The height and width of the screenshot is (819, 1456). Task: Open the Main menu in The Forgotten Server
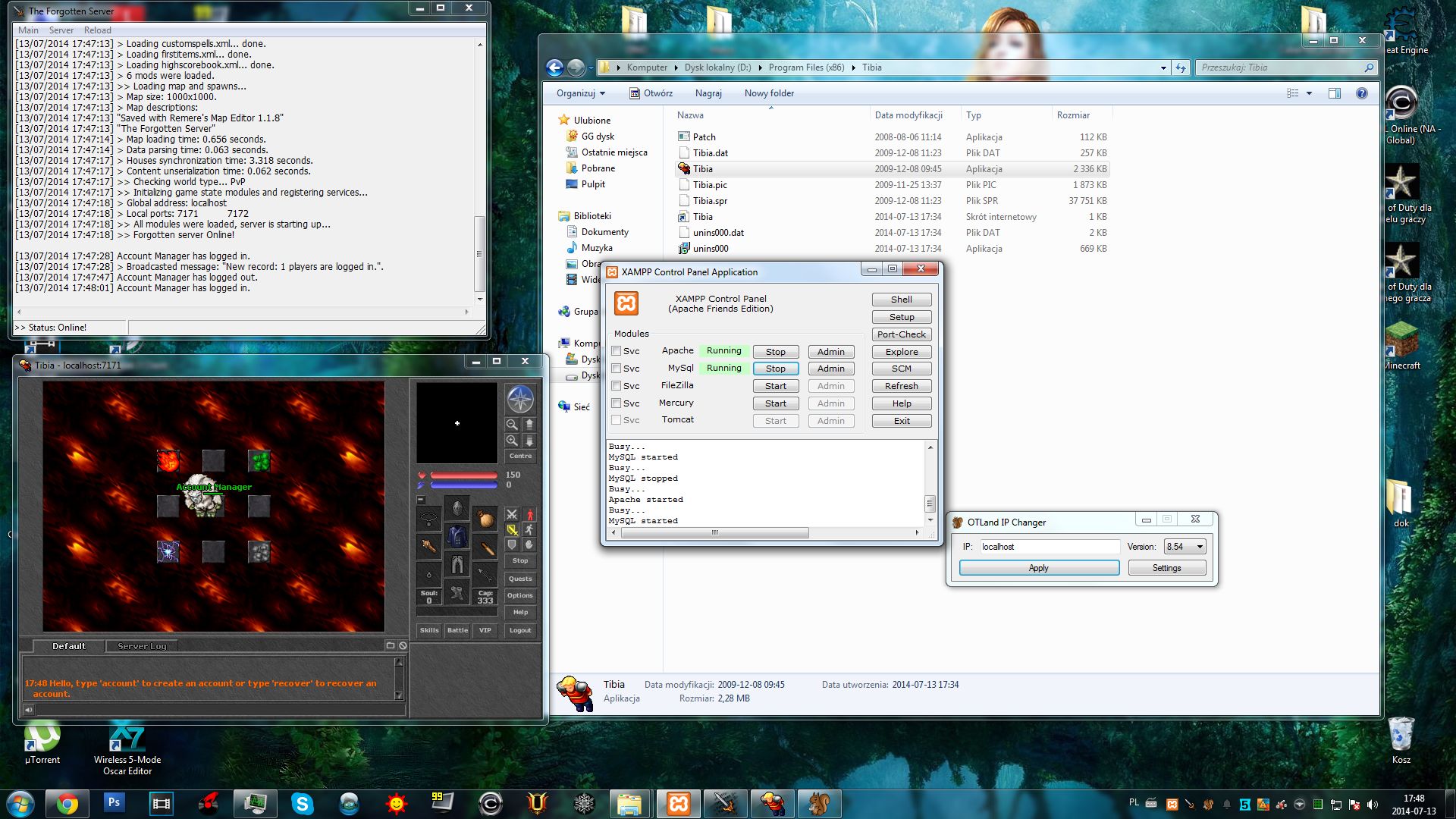pyautogui.click(x=28, y=30)
